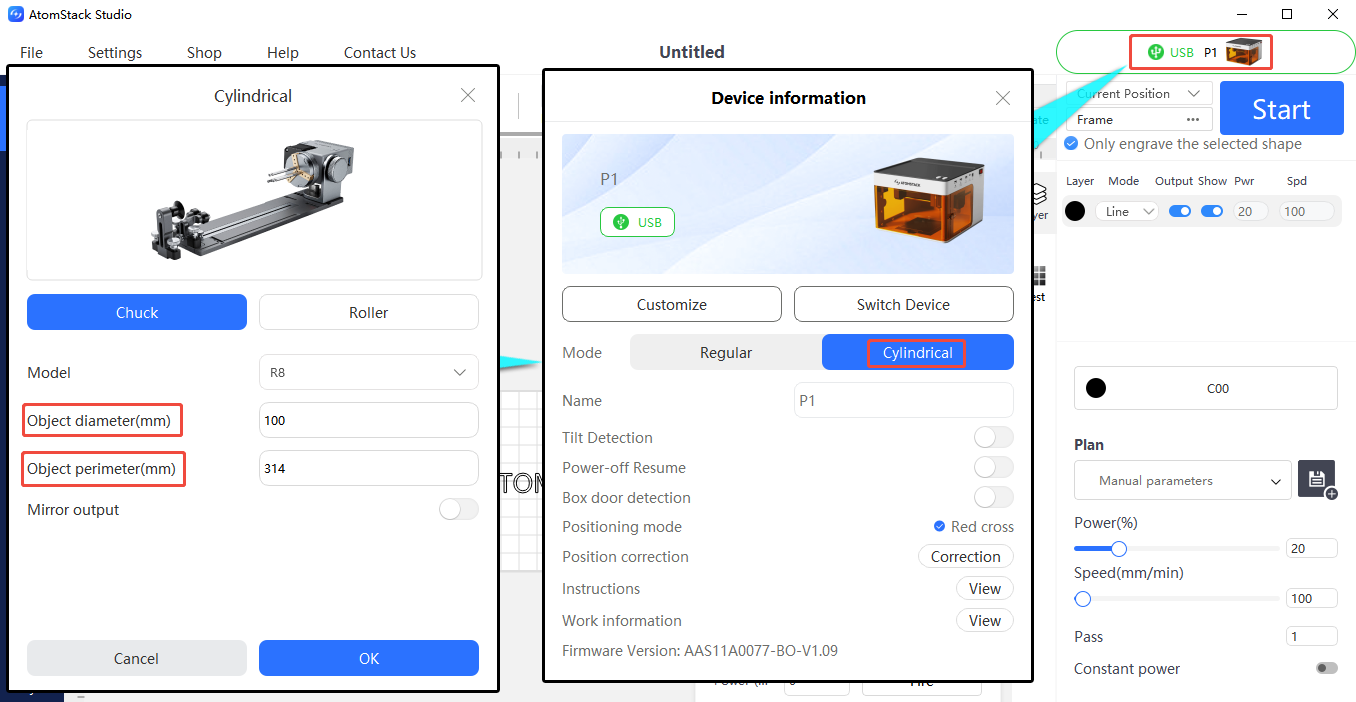Open the Help menu
The height and width of the screenshot is (702, 1356).
pos(283,52)
